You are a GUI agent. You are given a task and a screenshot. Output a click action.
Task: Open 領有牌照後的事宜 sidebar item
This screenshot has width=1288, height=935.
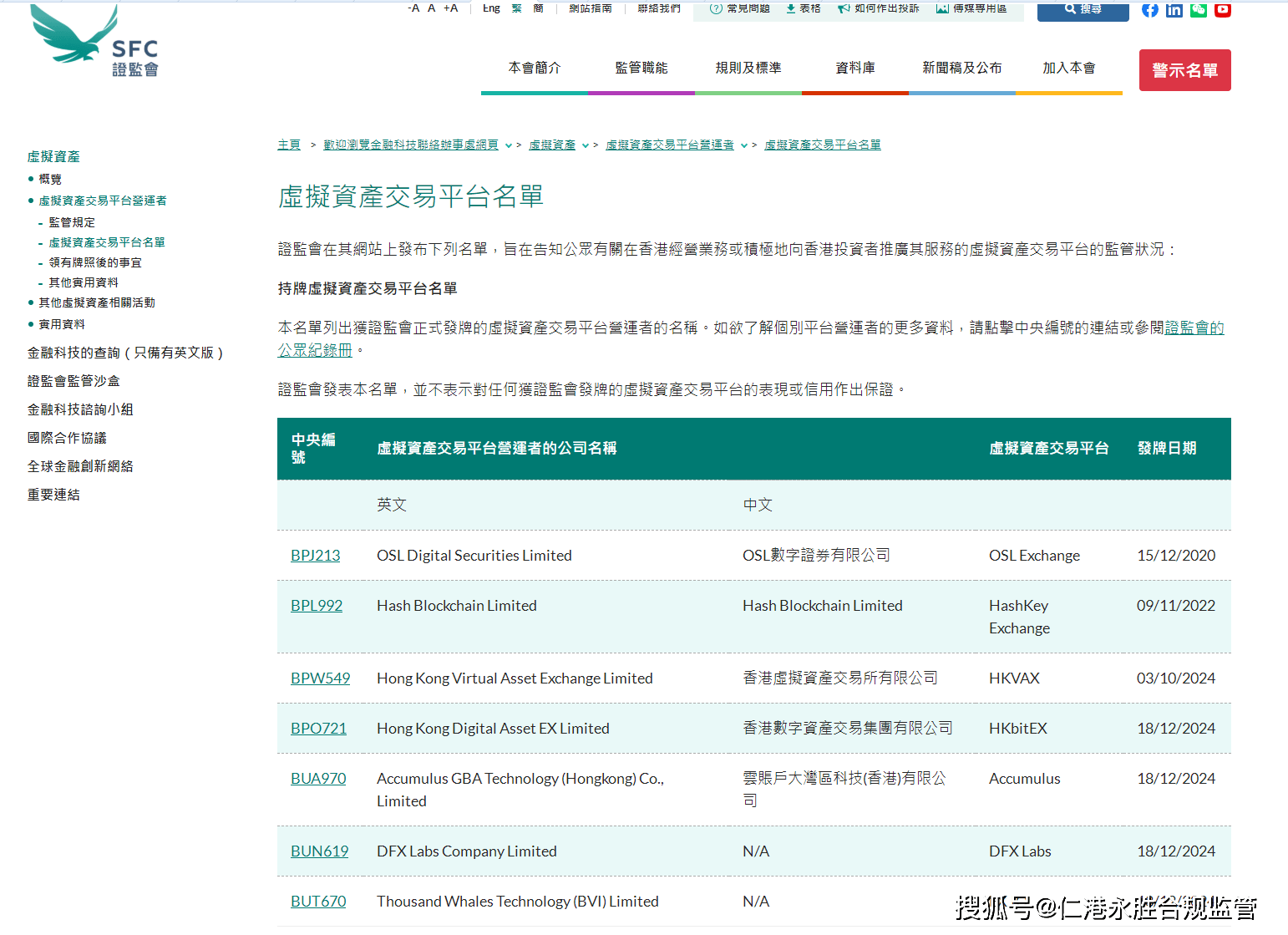pos(95,262)
